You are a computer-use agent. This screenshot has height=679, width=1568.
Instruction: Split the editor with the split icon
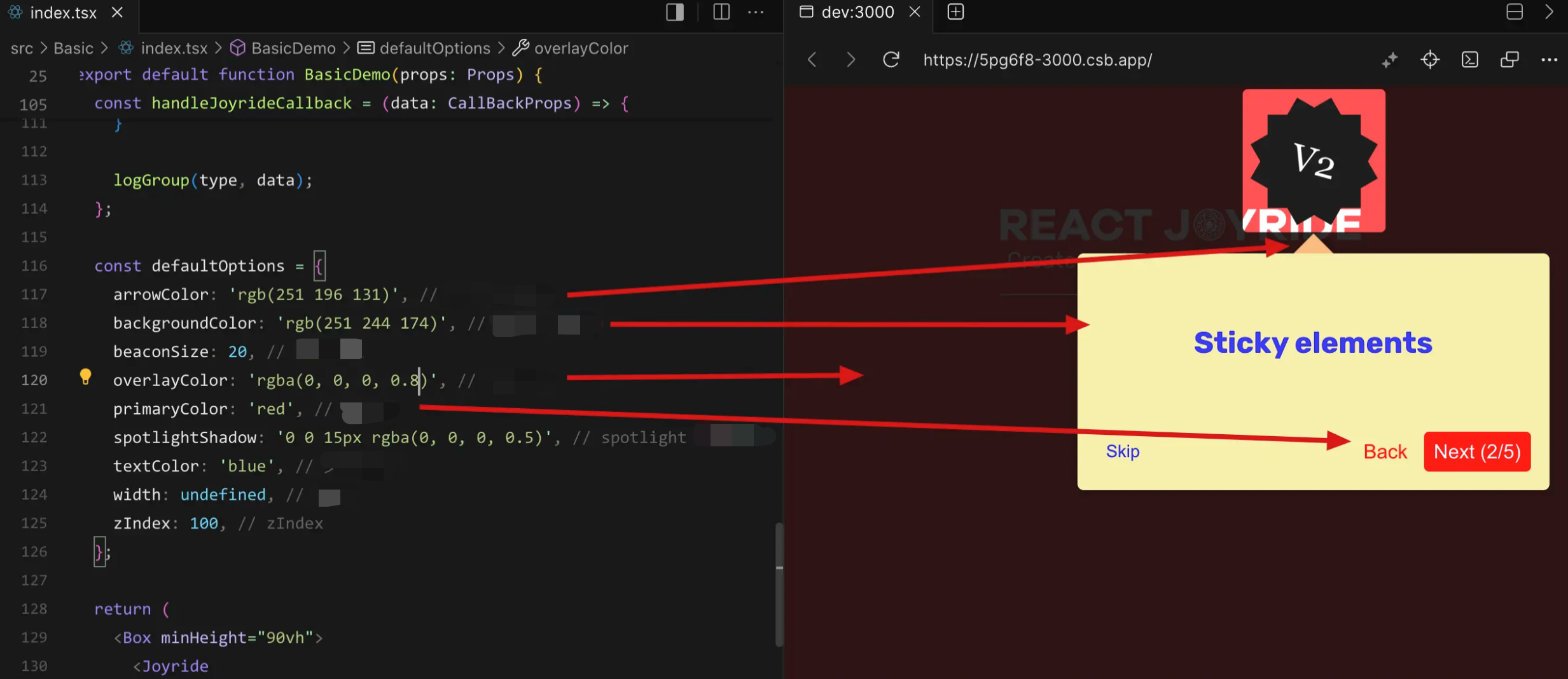[721, 12]
